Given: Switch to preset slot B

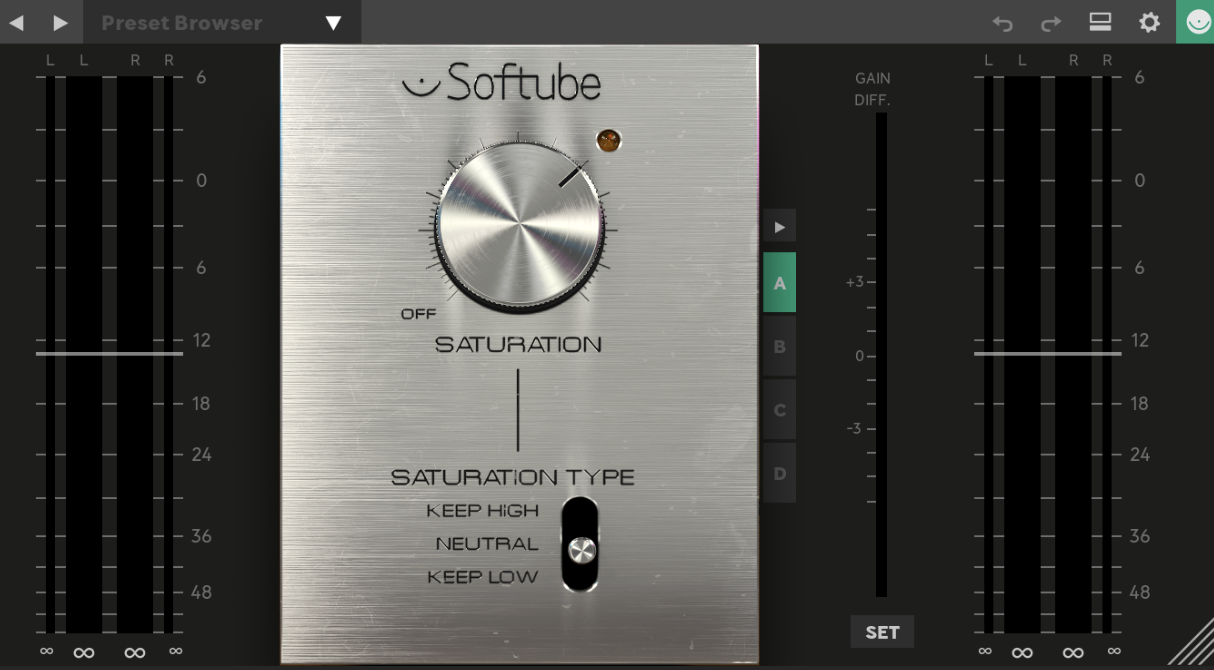Looking at the screenshot, I should click(780, 347).
